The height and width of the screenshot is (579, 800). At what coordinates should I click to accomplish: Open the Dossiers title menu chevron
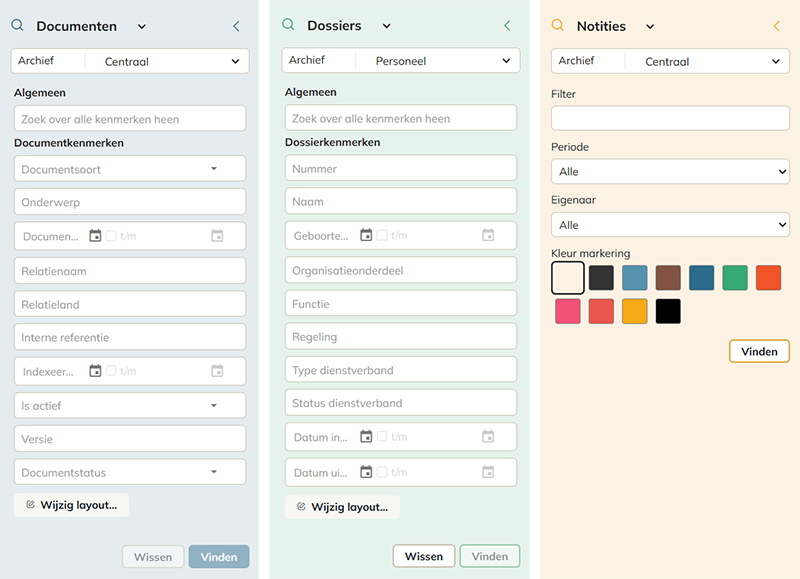point(387,26)
